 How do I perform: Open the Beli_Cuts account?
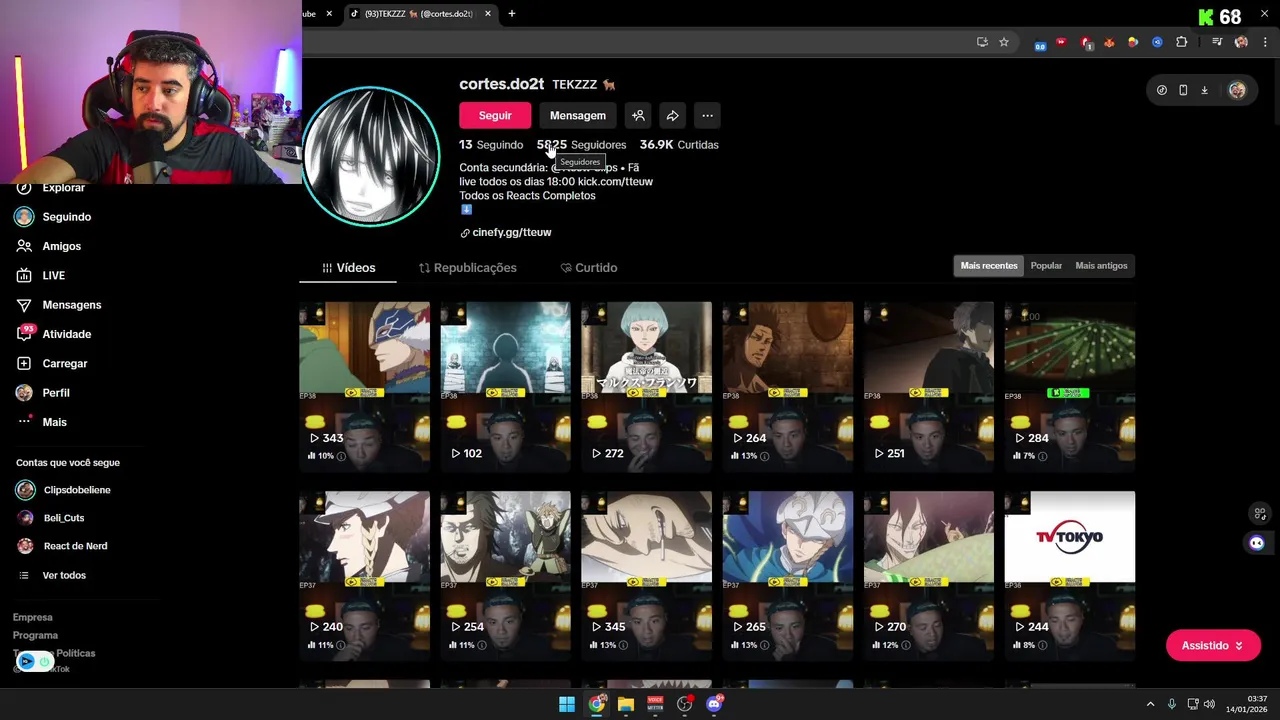pos(52,518)
